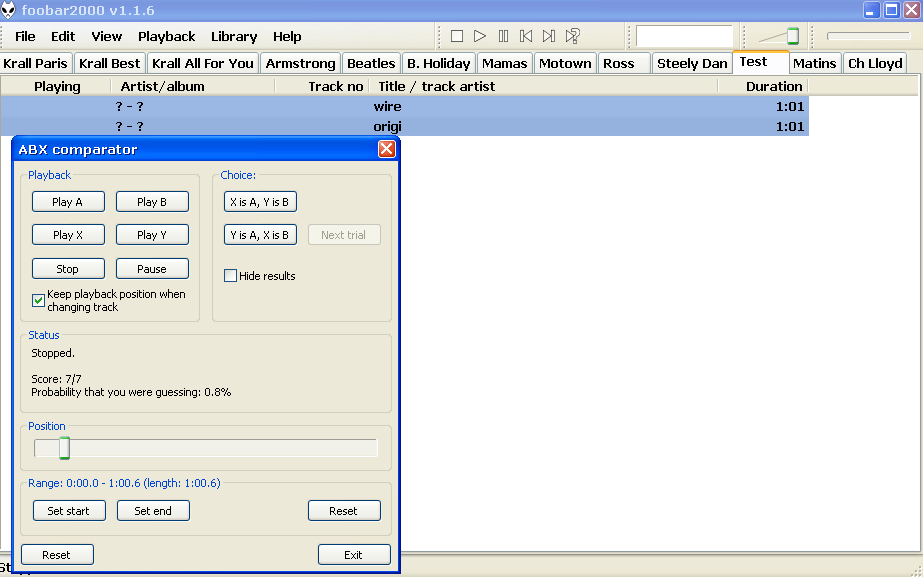This screenshot has width=923, height=577.
Task: Switch to the Armstrong playlist tab
Action: click(300, 63)
